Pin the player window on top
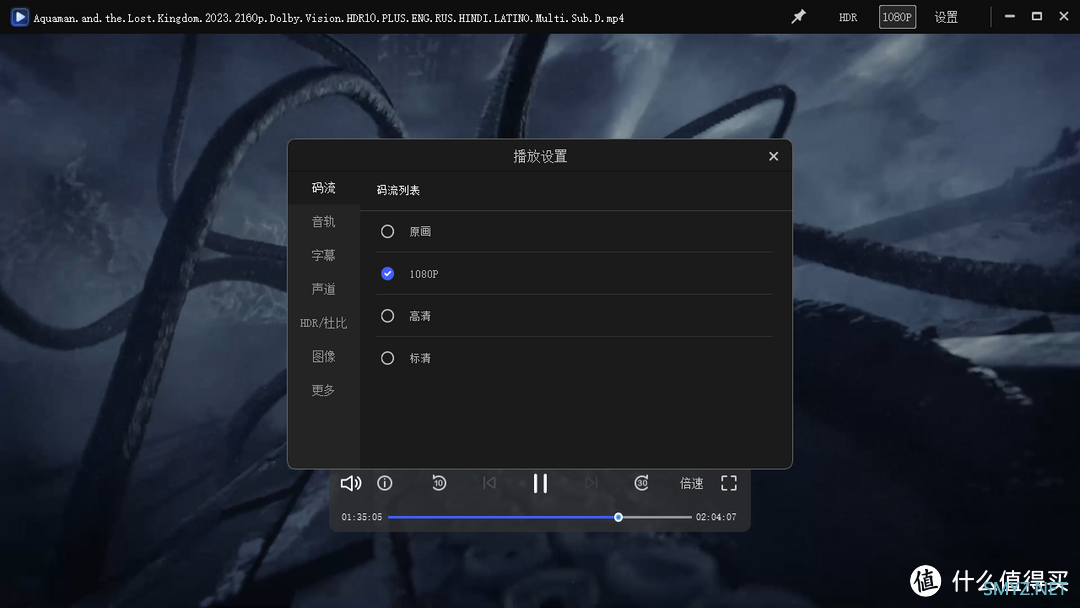Screen dimensions: 1080x608 [798, 17]
